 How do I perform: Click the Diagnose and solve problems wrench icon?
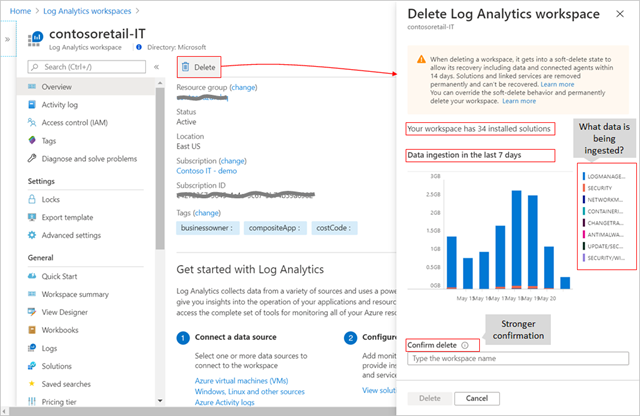click(x=32, y=158)
